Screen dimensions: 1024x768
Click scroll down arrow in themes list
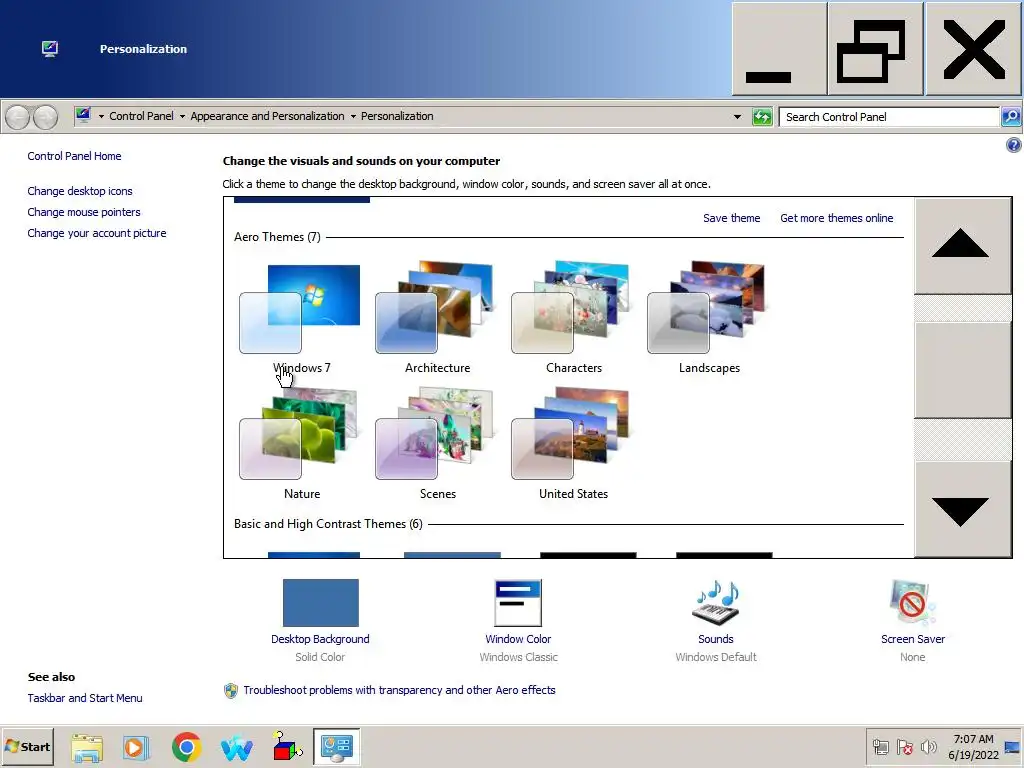tap(963, 510)
